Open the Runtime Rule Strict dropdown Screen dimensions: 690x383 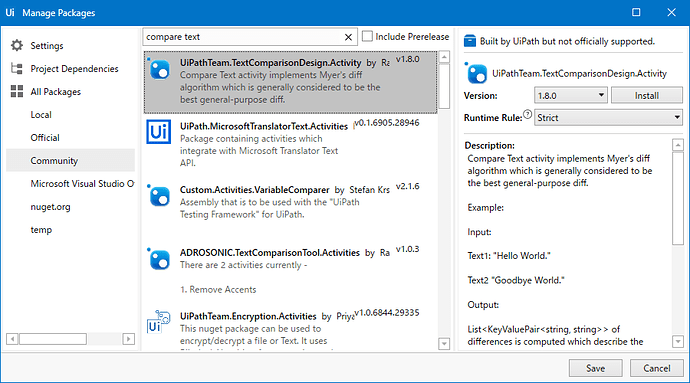tap(608, 118)
